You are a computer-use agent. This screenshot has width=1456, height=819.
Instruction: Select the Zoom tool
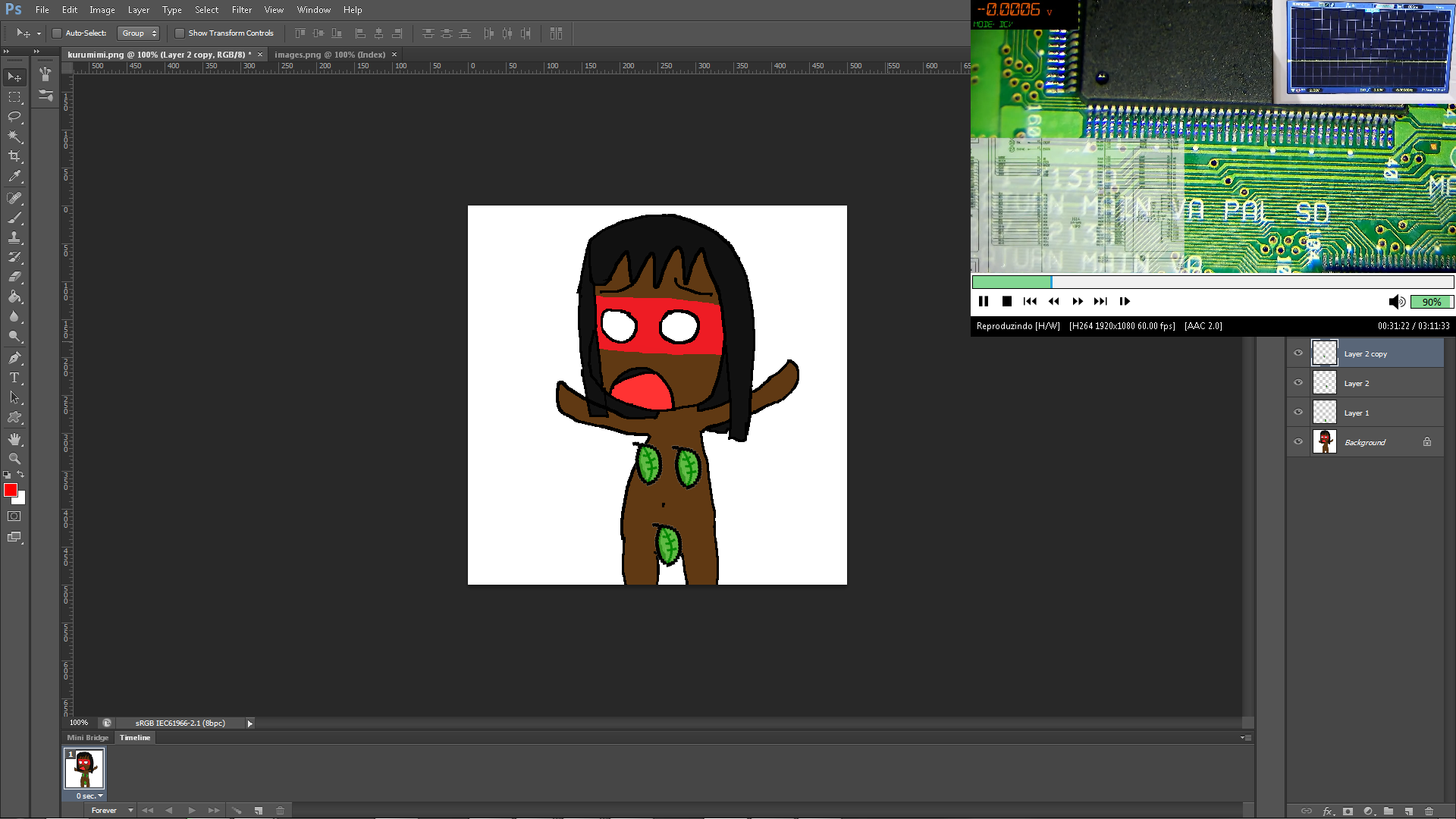(x=14, y=459)
